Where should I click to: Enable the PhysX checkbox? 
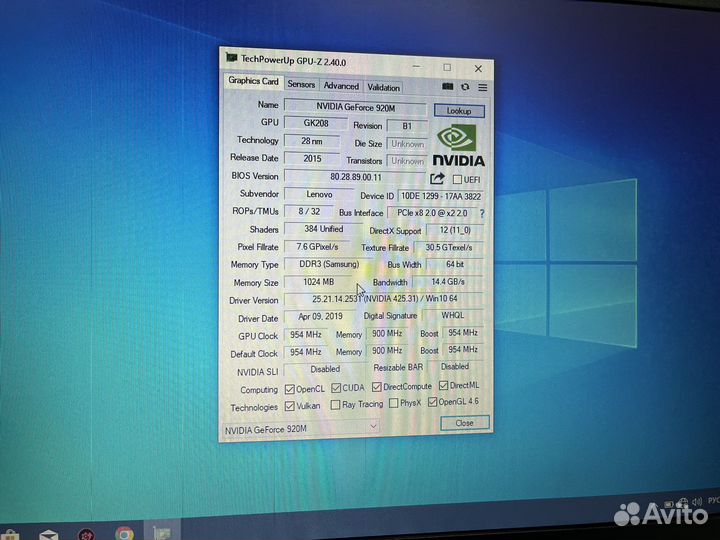click(393, 403)
